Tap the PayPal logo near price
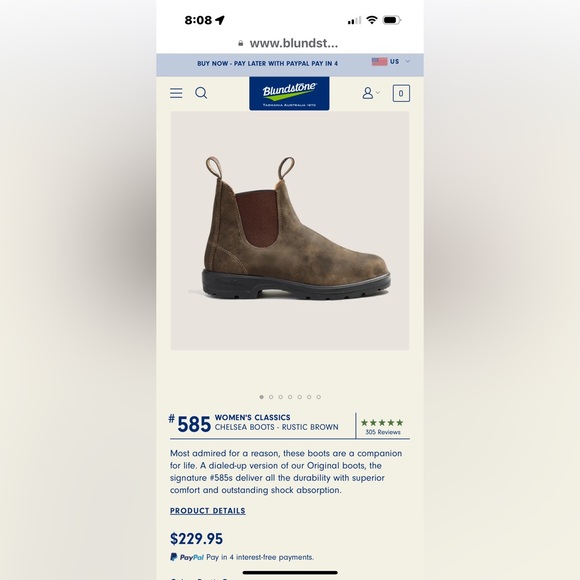The width and height of the screenshot is (580, 580). click(x=187, y=557)
